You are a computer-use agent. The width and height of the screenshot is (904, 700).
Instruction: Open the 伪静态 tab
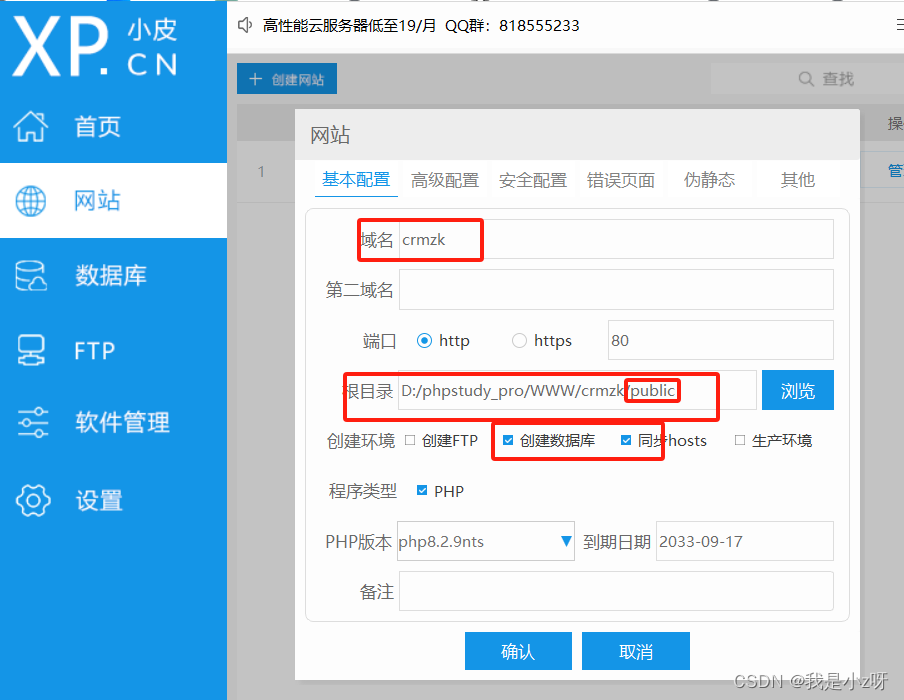(x=709, y=180)
